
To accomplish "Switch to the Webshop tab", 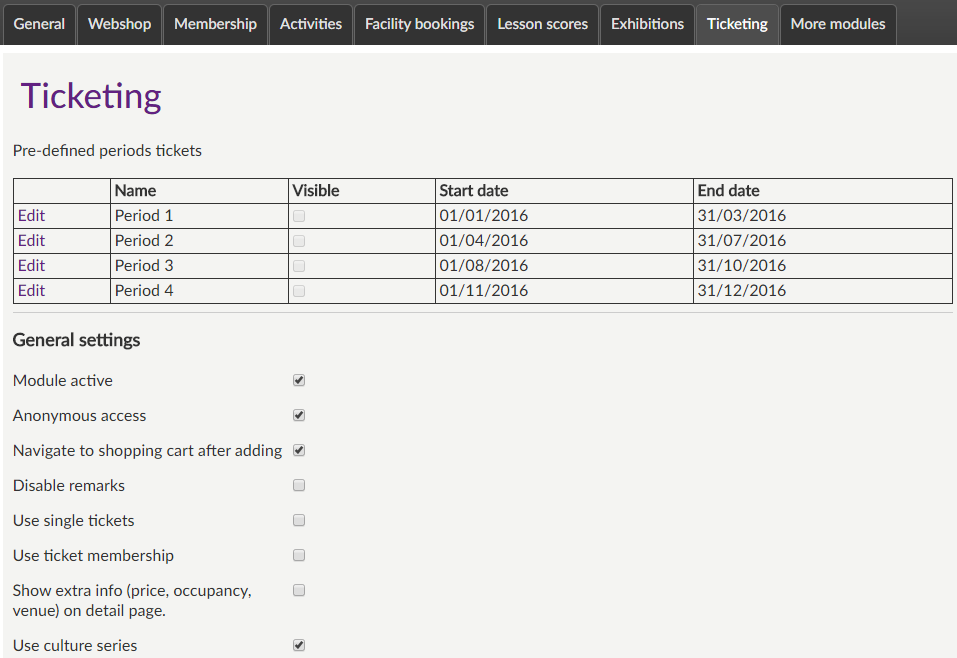I will pyautogui.click(x=119, y=24).
